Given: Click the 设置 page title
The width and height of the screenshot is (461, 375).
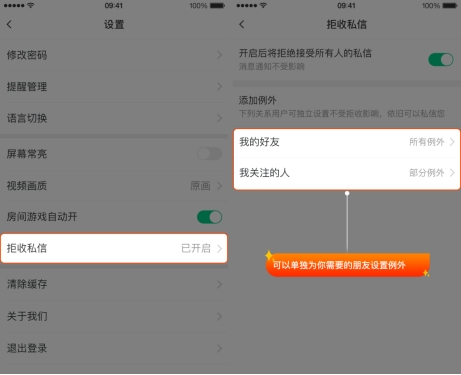Looking at the screenshot, I should click(114, 24).
